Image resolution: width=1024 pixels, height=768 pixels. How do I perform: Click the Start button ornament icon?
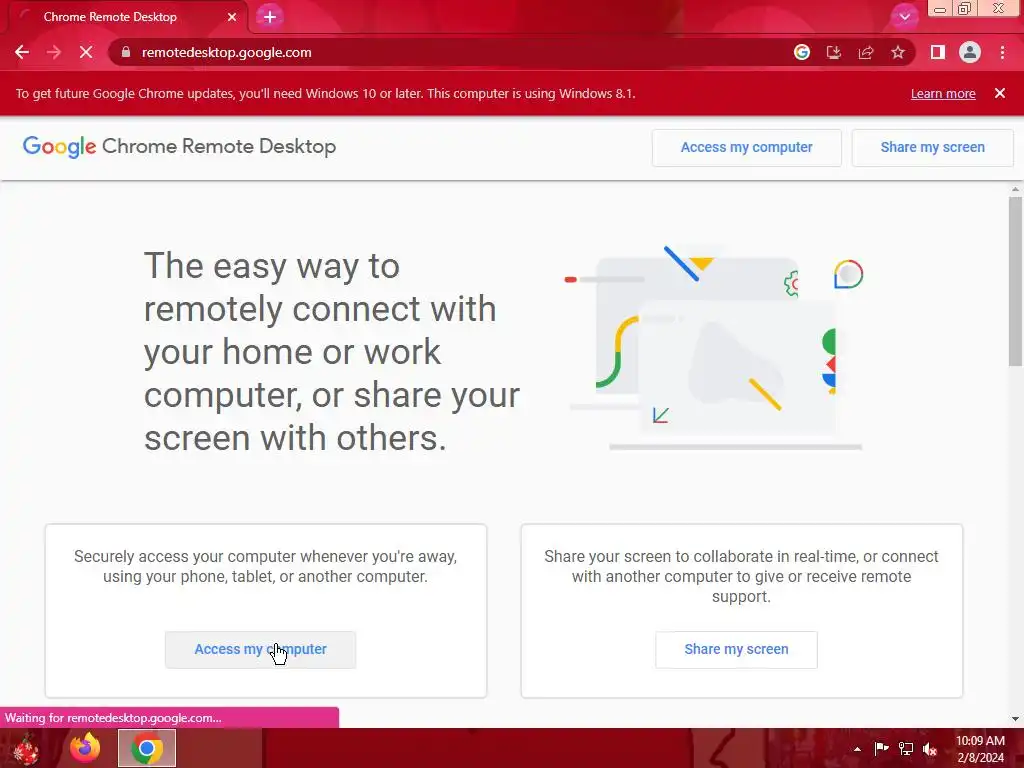[26, 749]
